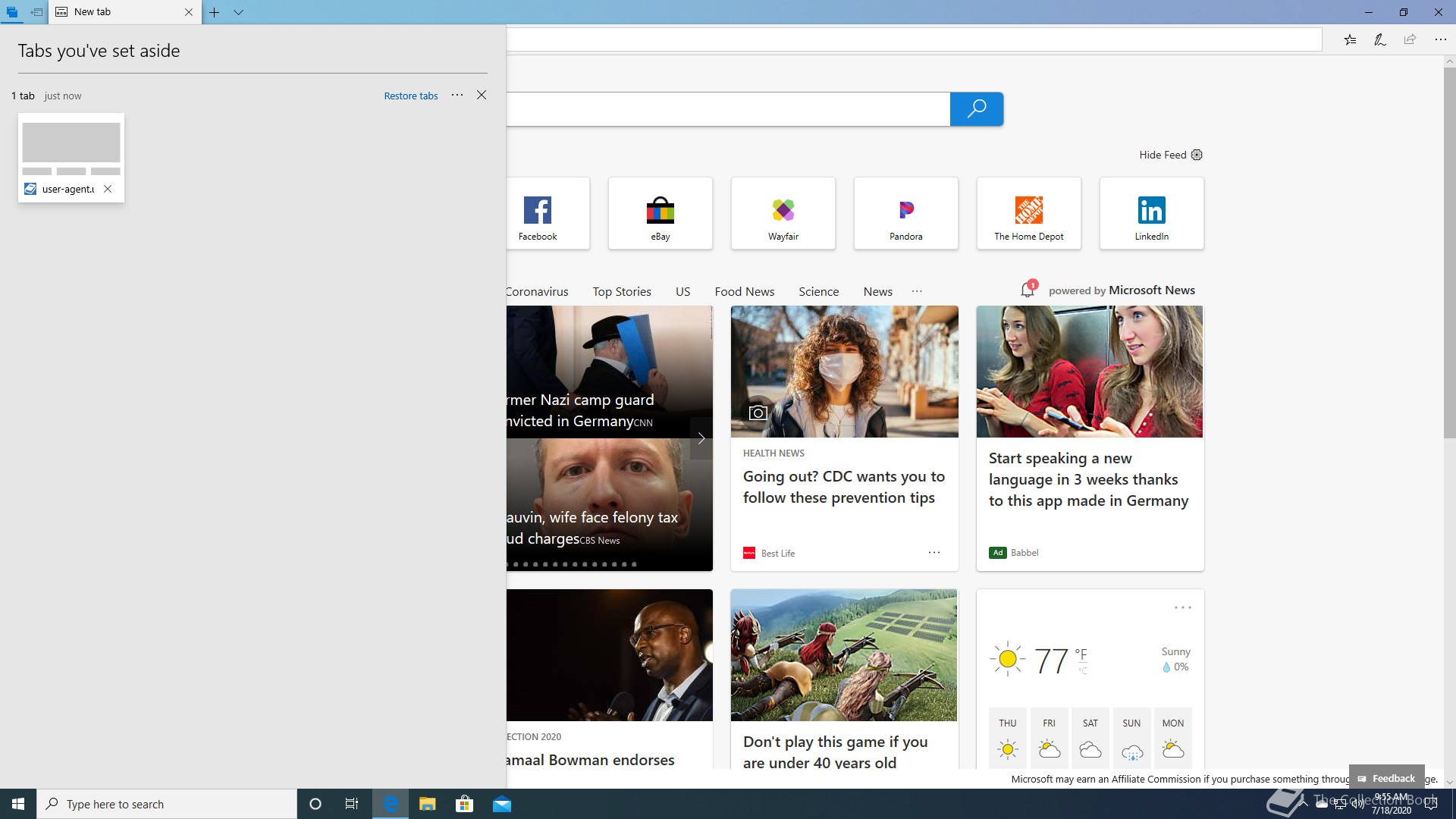Viewport: 1456px width, 819px height.
Task: Open Settings and more menu
Action: point(1440,39)
